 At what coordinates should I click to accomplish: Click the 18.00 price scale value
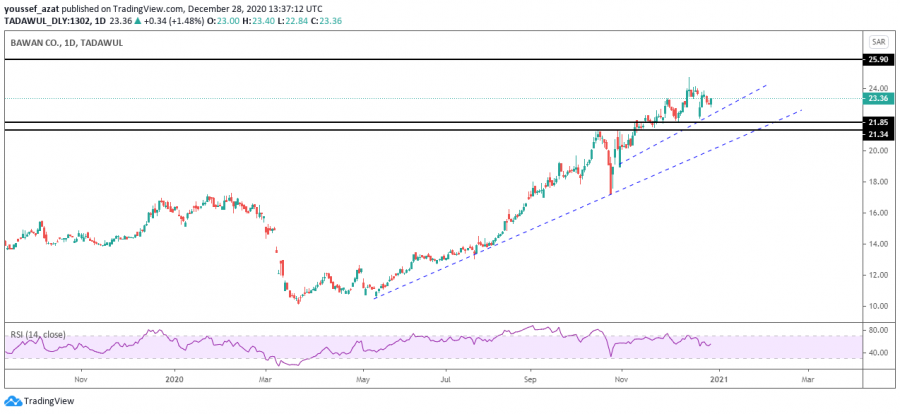pos(878,182)
